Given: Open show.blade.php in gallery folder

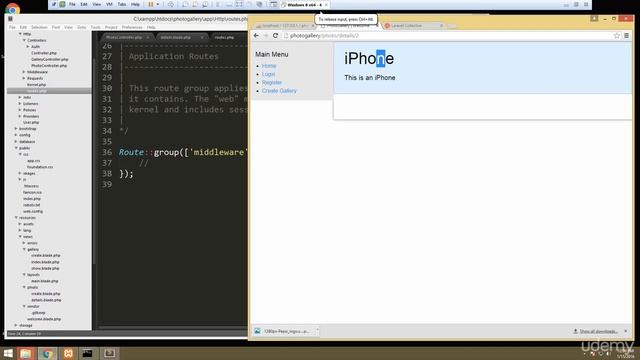Looking at the screenshot, I should [x=45, y=268].
